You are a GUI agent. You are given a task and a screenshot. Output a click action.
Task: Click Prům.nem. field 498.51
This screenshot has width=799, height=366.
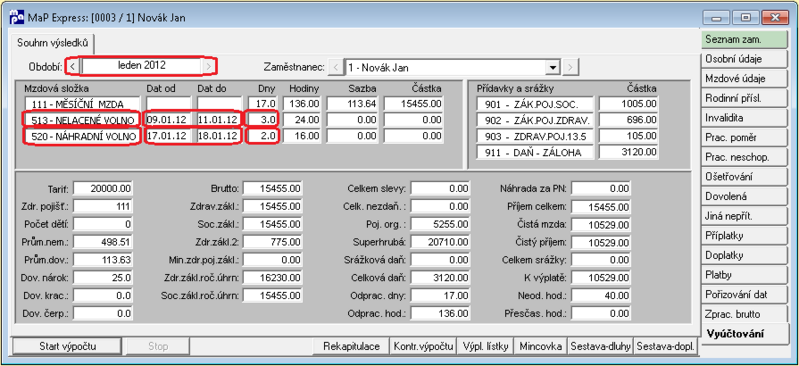click(x=103, y=242)
